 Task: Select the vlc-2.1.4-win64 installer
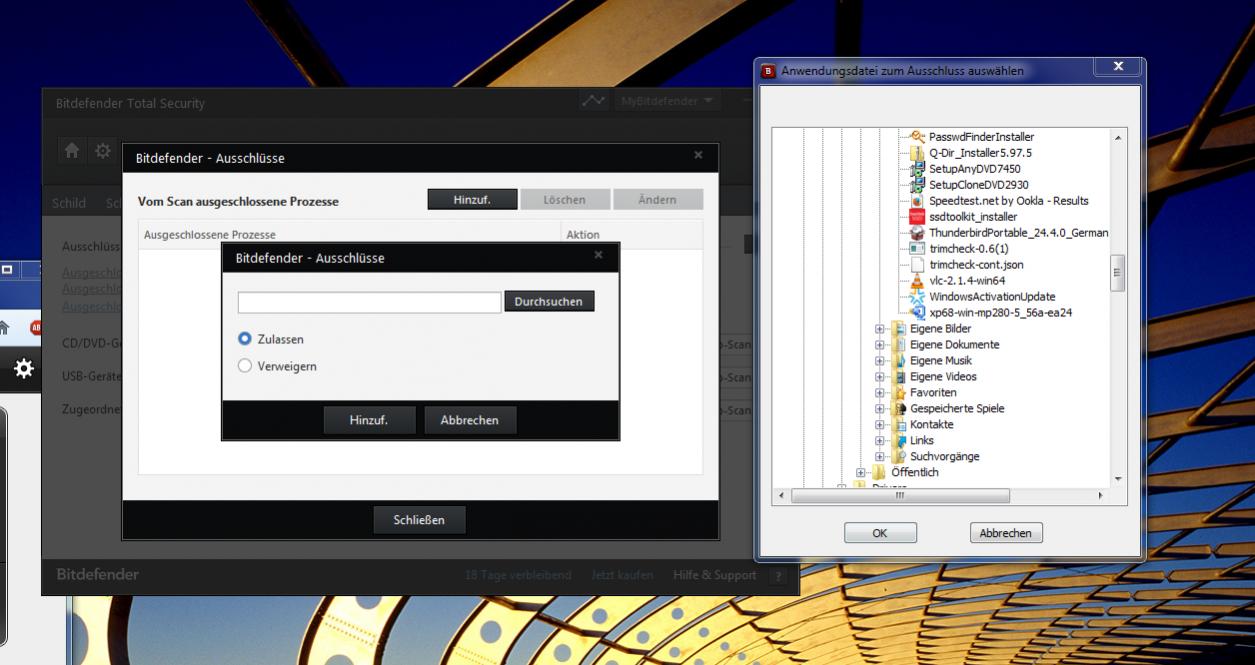(966, 281)
